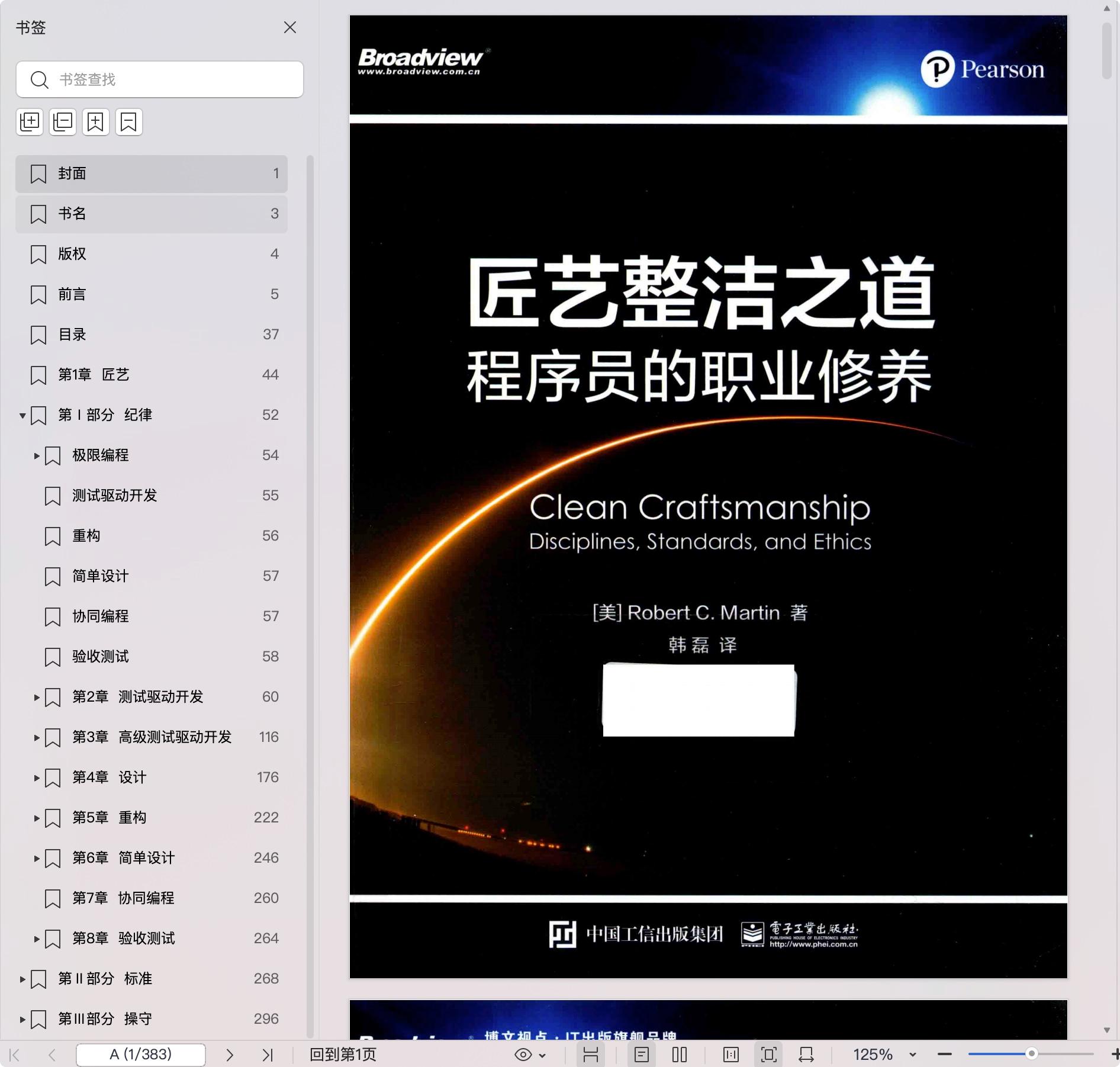Click the 回到第1页 button
This screenshot has height=1067, width=1120.
pos(343,1055)
